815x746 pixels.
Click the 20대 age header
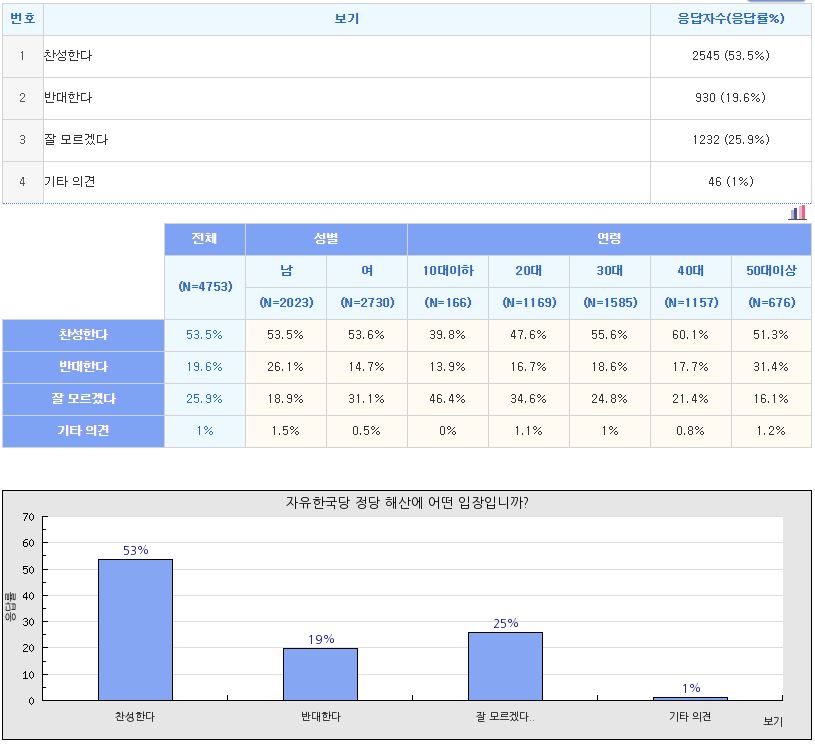pyautogui.click(x=529, y=271)
